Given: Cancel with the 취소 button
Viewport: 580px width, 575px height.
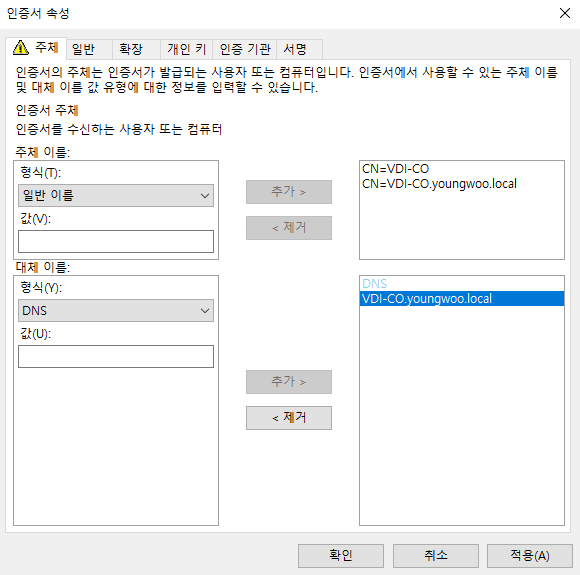Looking at the screenshot, I should (x=436, y=555).
